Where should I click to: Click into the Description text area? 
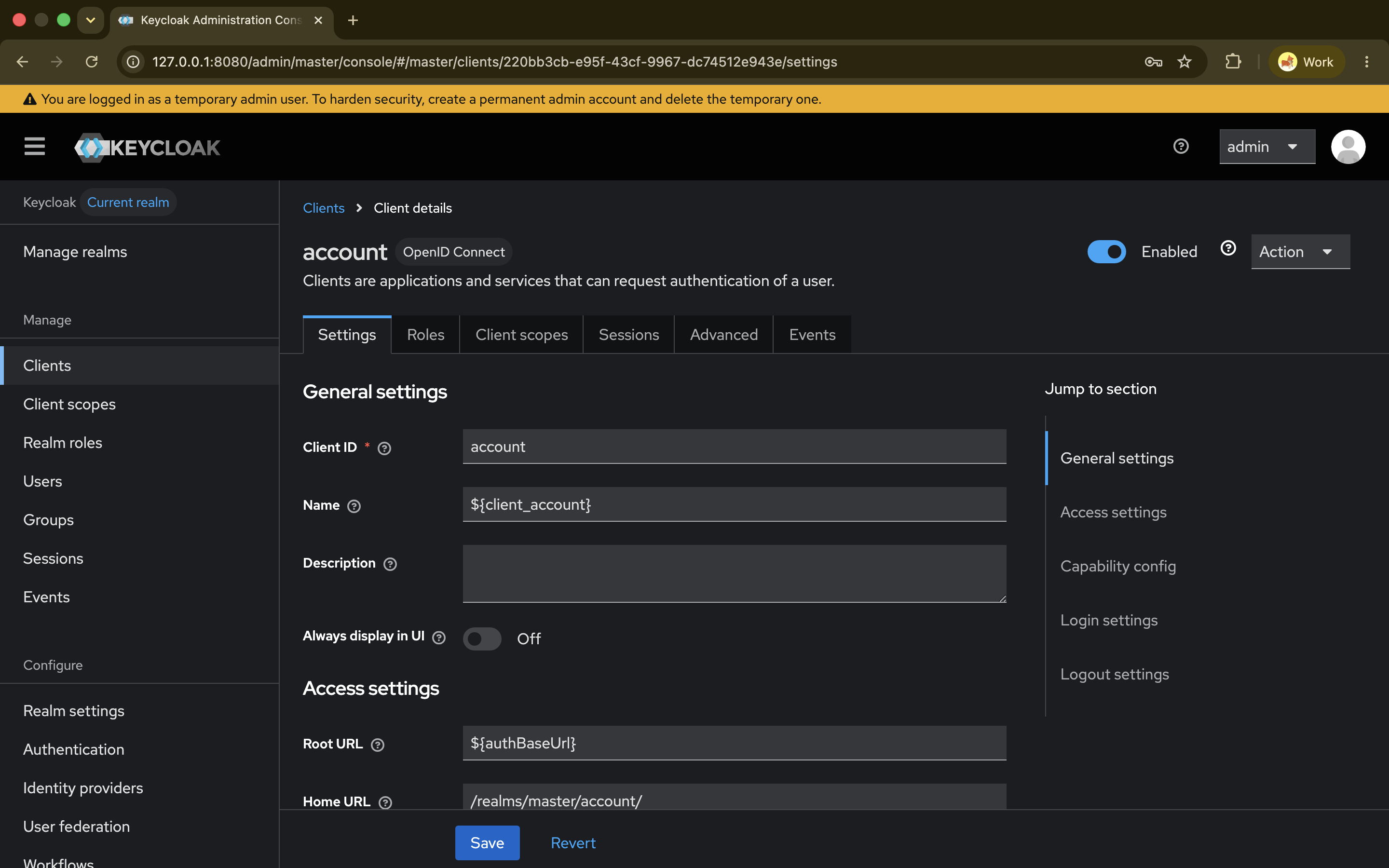[x=734, y=573]
